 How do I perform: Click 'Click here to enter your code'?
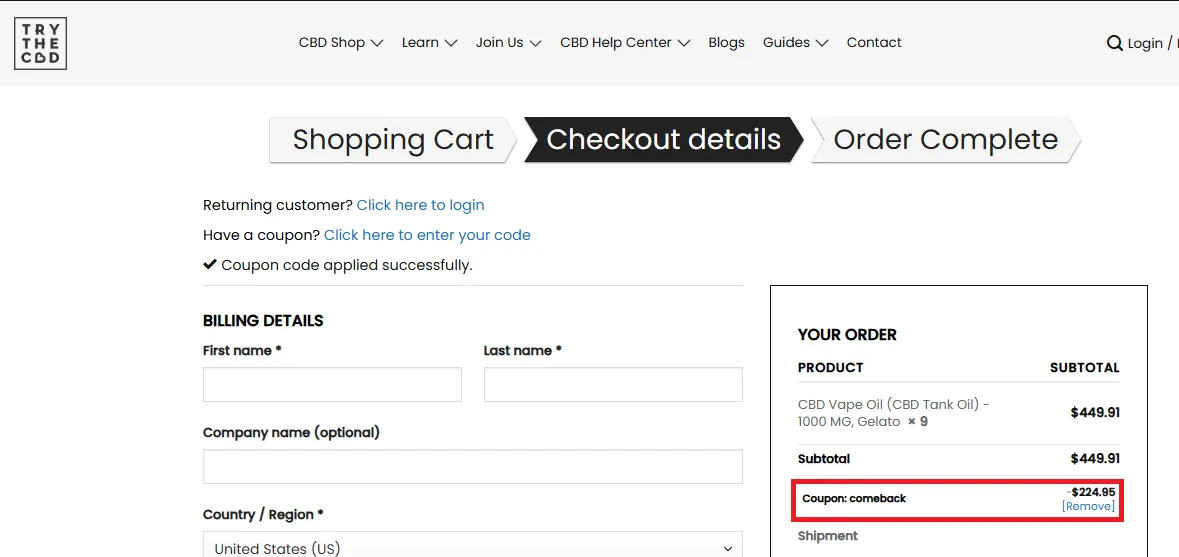click(x=427, y=235)
